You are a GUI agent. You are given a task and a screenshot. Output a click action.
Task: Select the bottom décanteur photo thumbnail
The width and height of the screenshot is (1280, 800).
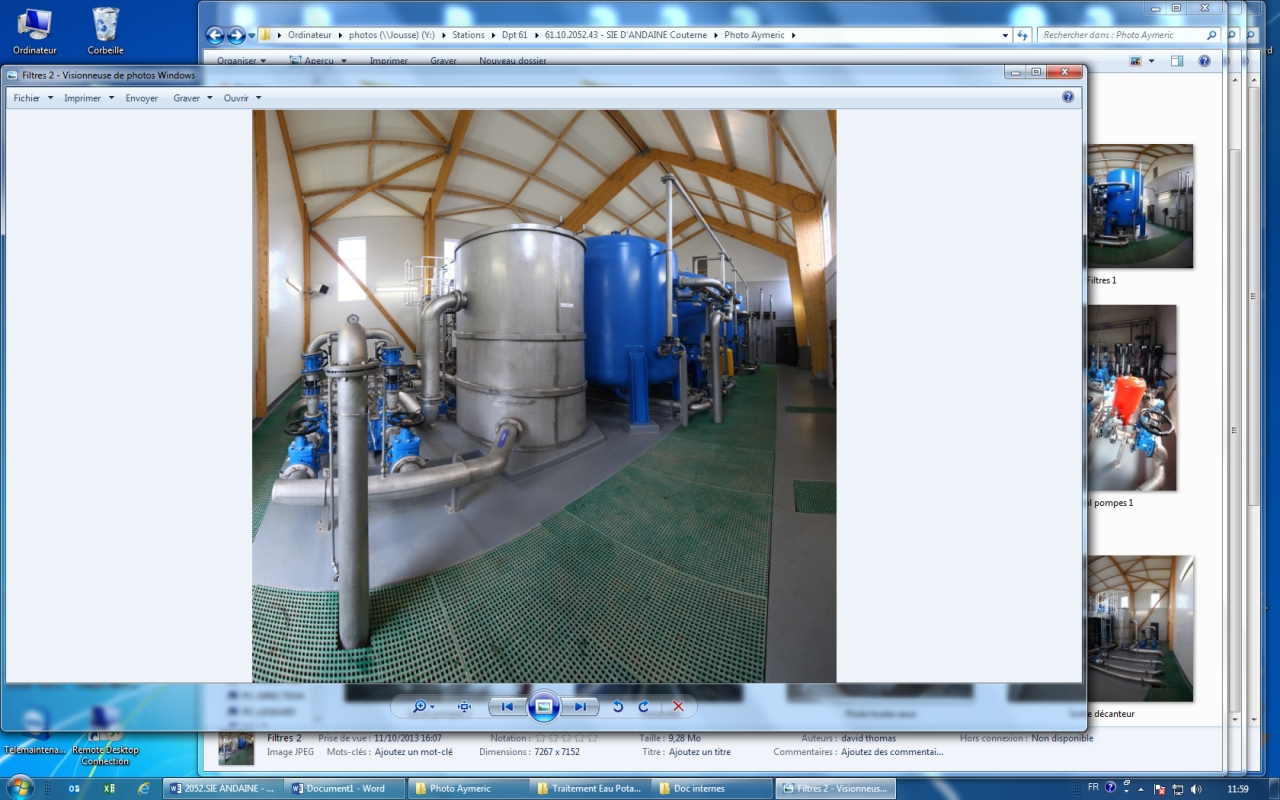(1140, 628)
